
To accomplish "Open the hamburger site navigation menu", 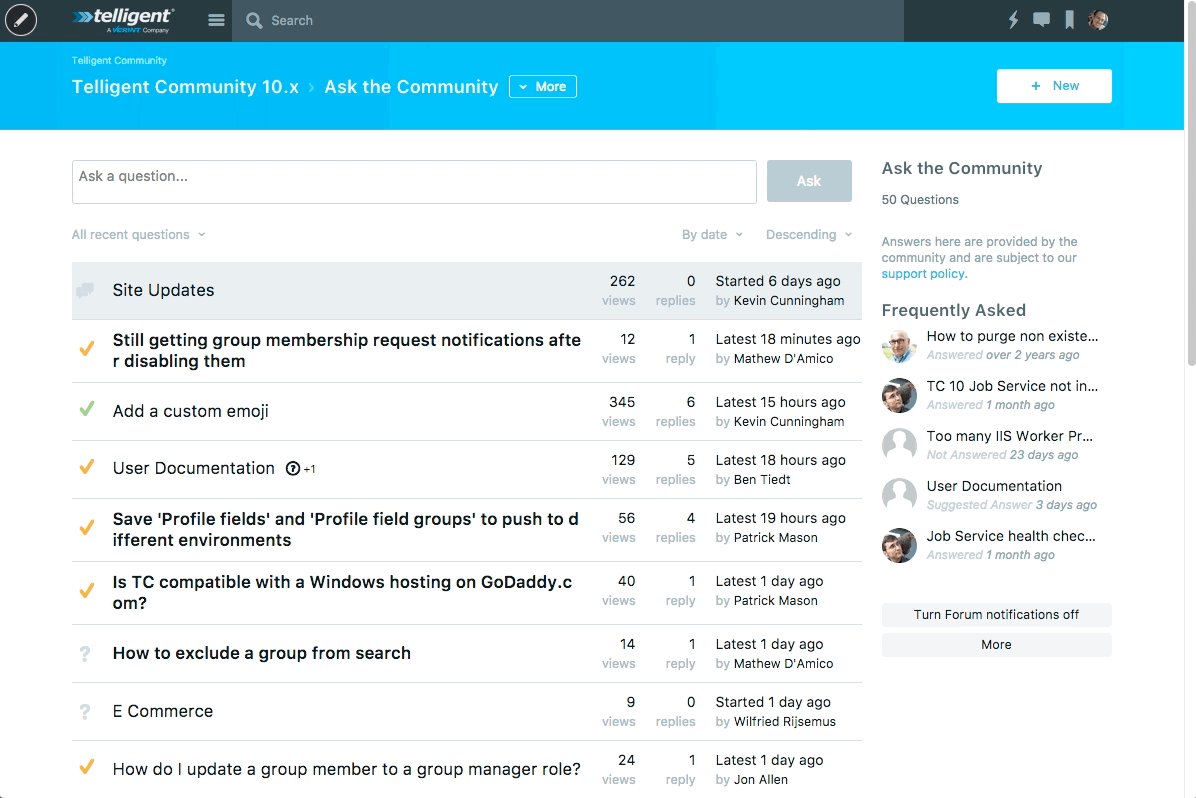I will pyautogui.click(x=217, y=21).
